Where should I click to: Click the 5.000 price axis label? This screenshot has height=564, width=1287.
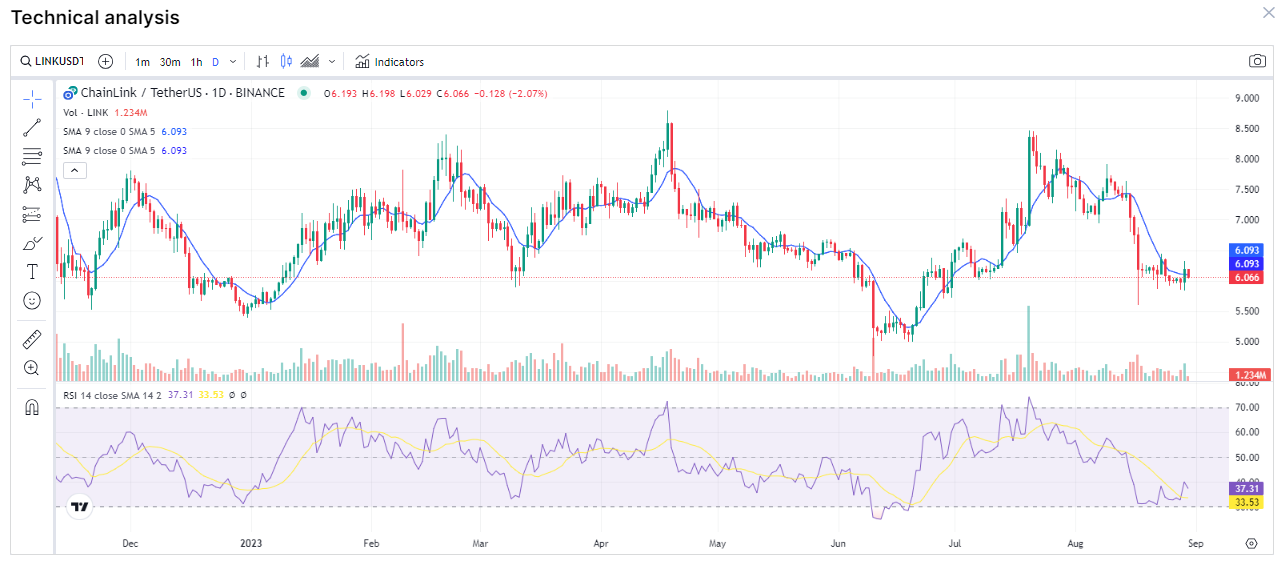point(1247,342)
